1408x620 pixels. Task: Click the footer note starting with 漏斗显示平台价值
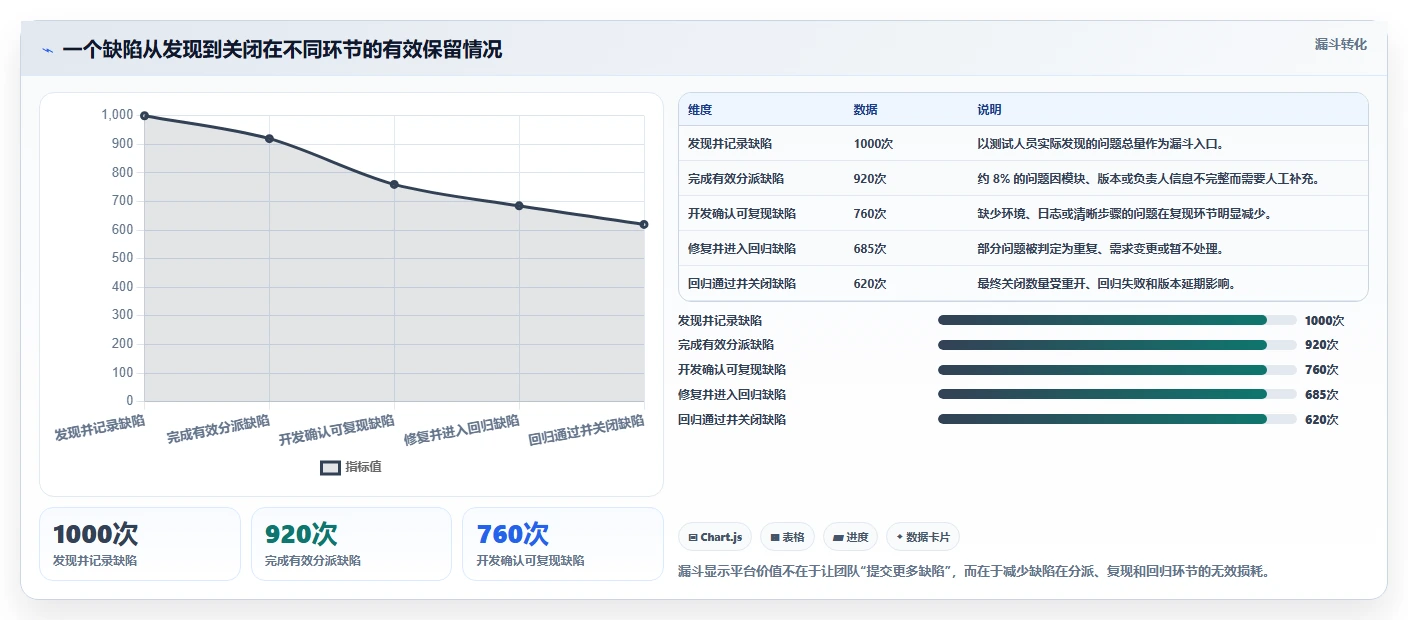[x=975, y=571]
